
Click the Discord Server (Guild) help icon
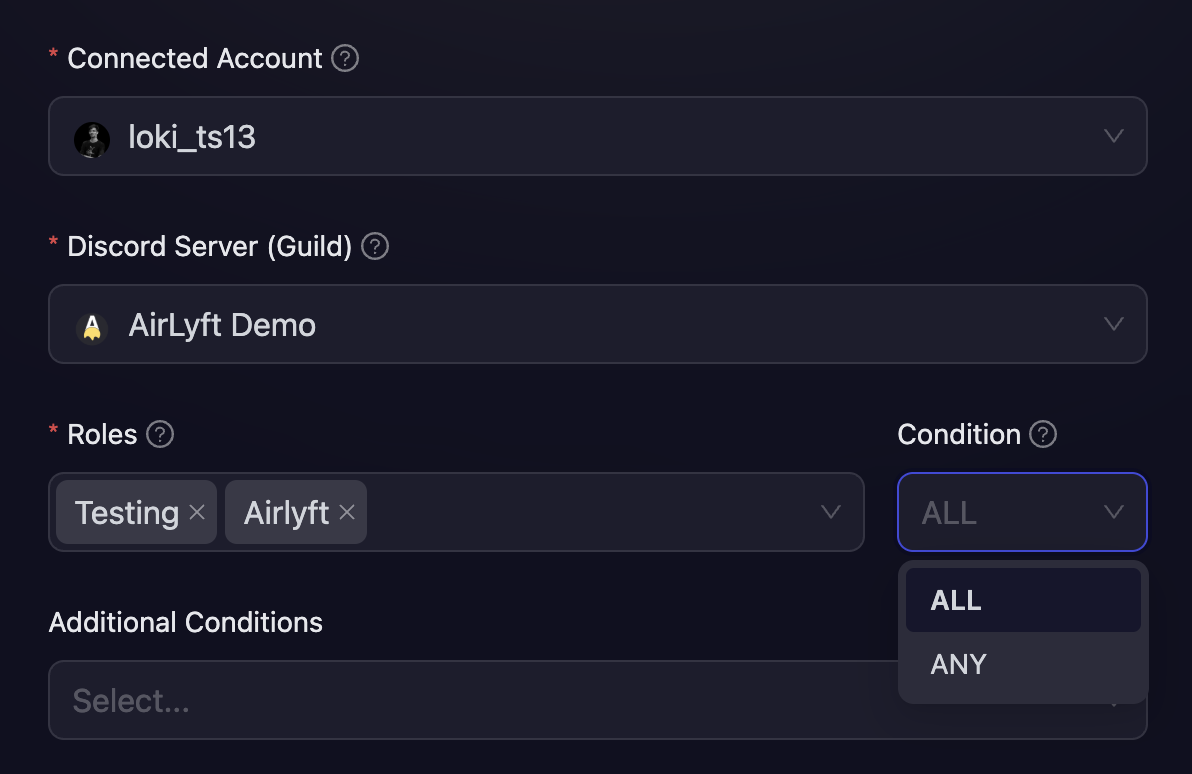point(374,246)
